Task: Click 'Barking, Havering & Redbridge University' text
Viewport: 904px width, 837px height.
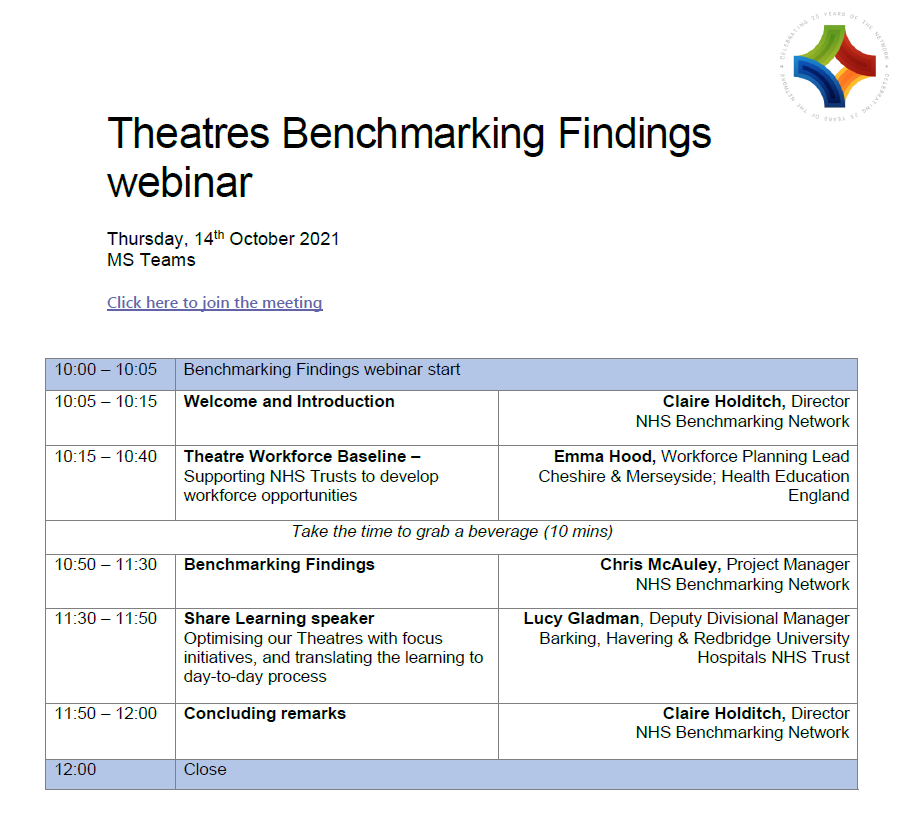Action: (x=694, y=639)
